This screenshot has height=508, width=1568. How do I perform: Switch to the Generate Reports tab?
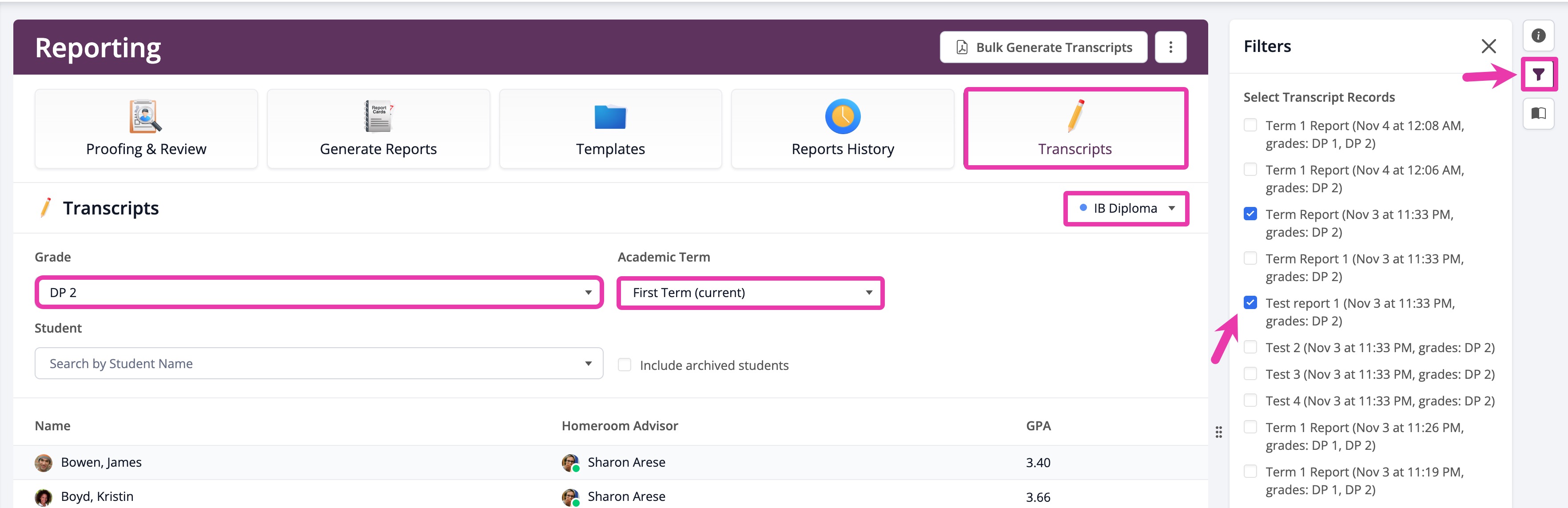coord(378,129)
